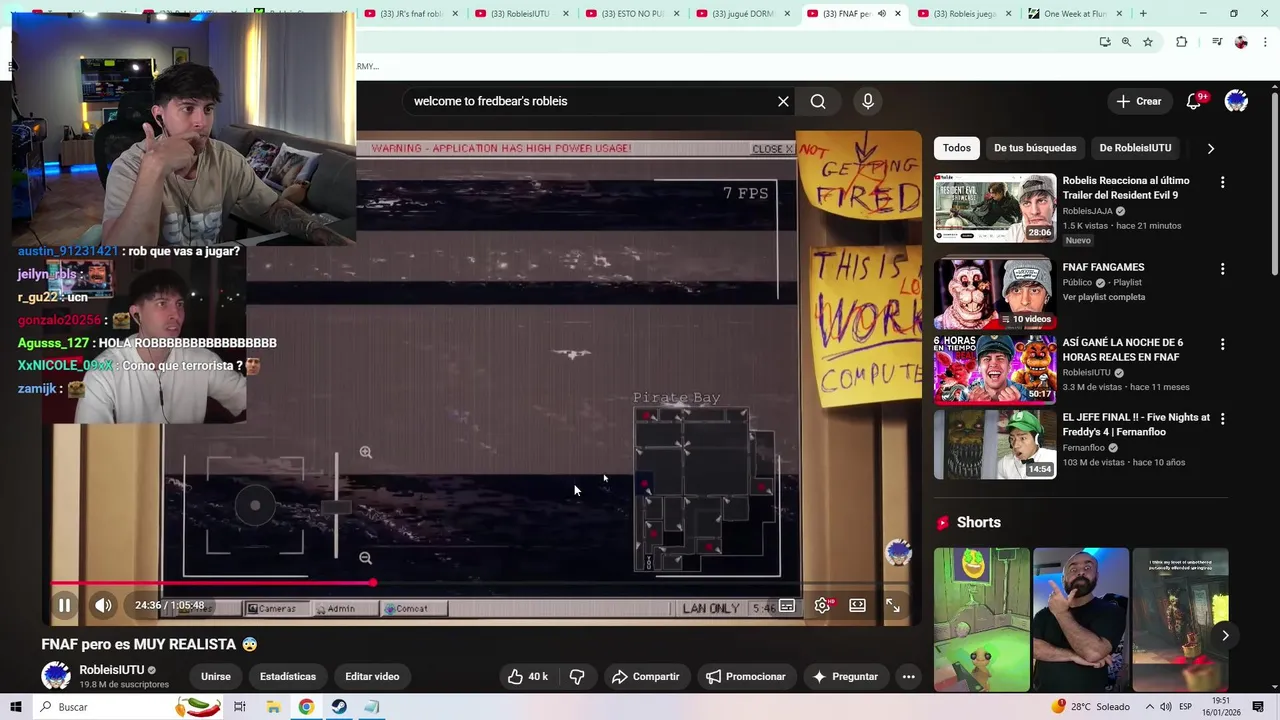
Task: Bookmark this page with the star
Action: coord(1148,42)
